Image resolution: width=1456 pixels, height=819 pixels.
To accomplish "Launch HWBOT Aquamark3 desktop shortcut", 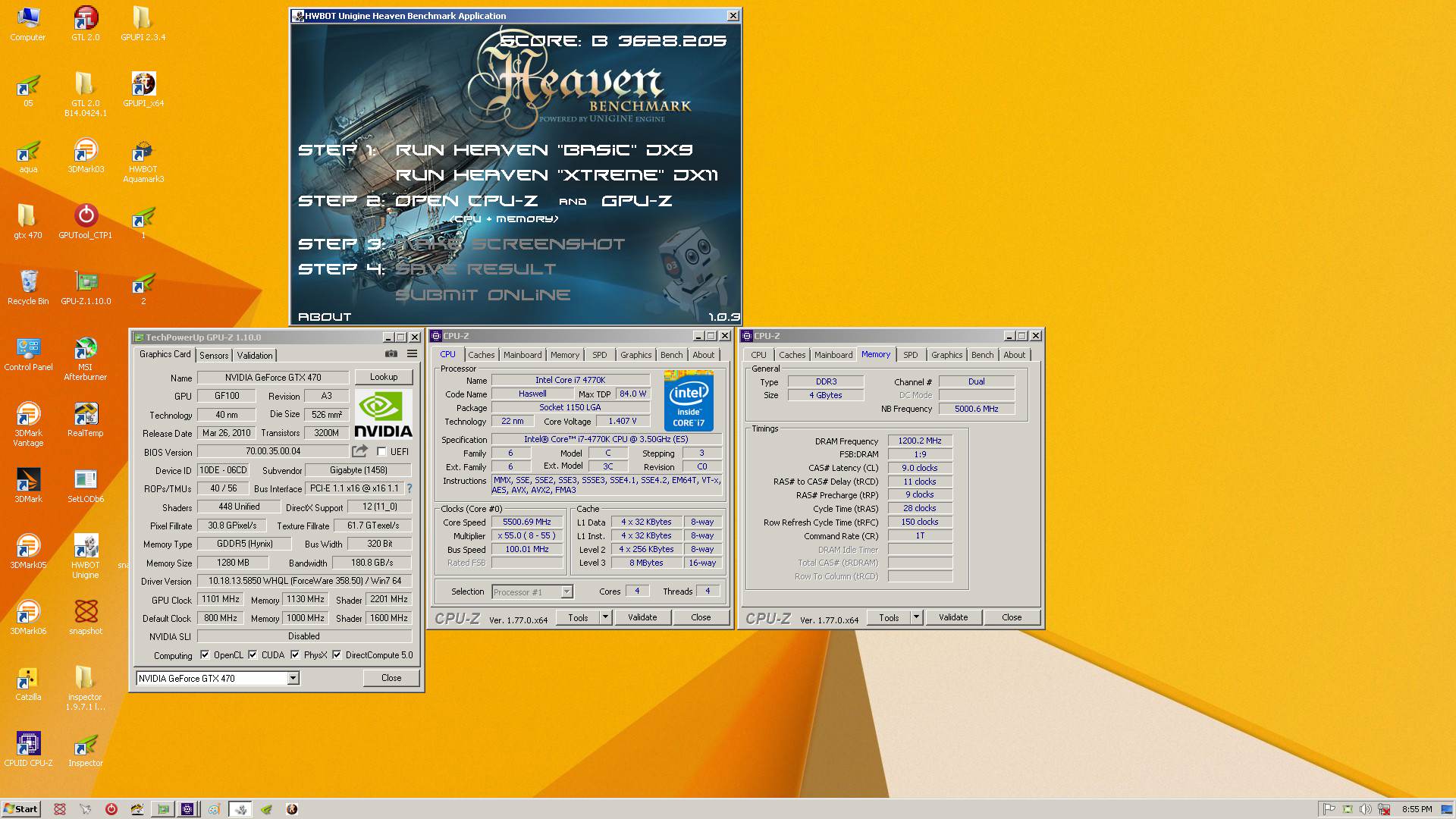I will (x=143, y=160).
